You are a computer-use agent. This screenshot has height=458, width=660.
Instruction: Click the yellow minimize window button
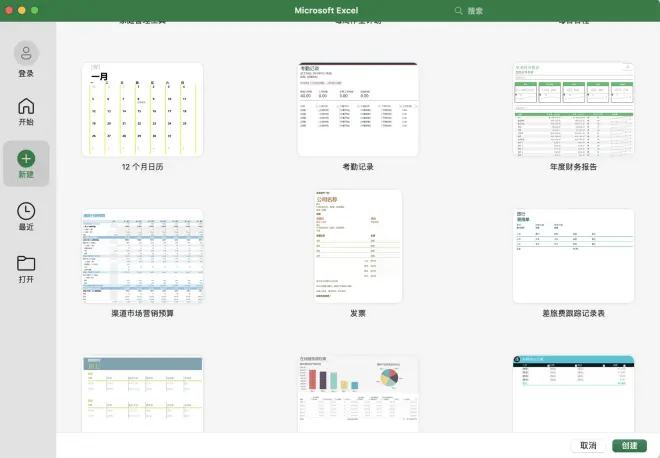pyautogui.click(x=22, y=10)
